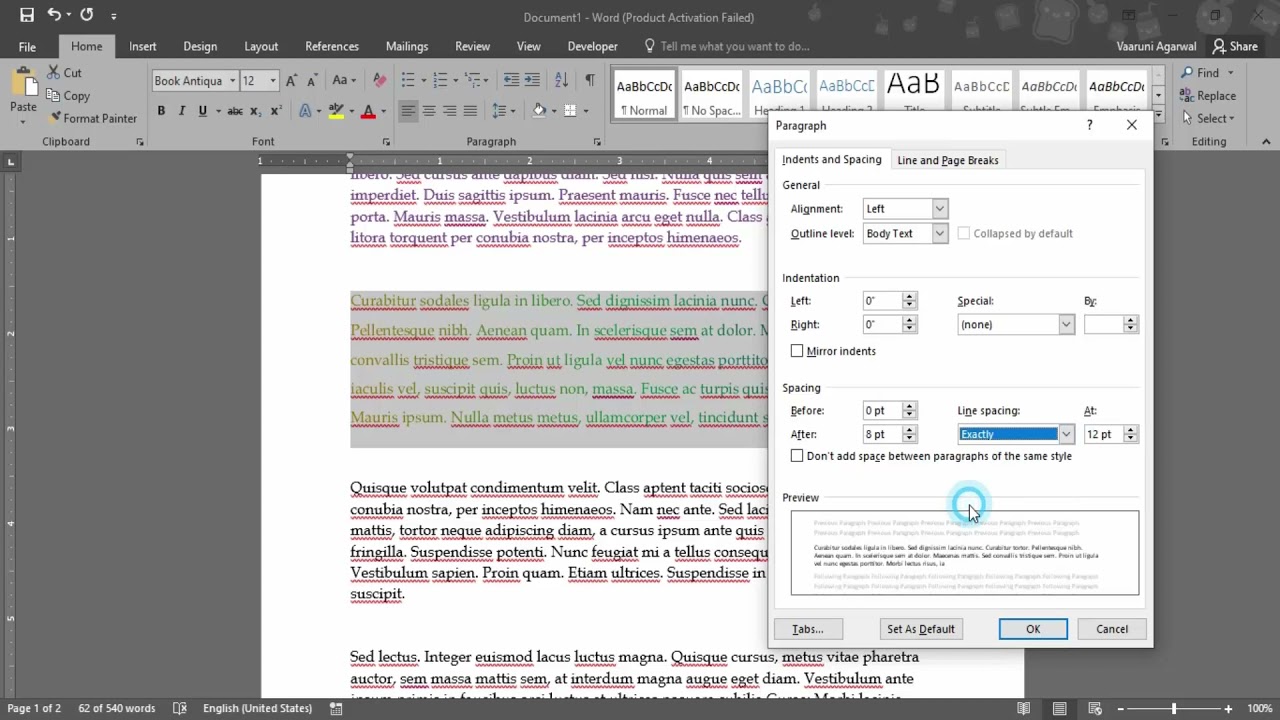Open the References ribbon tab

tap(332, 46)
